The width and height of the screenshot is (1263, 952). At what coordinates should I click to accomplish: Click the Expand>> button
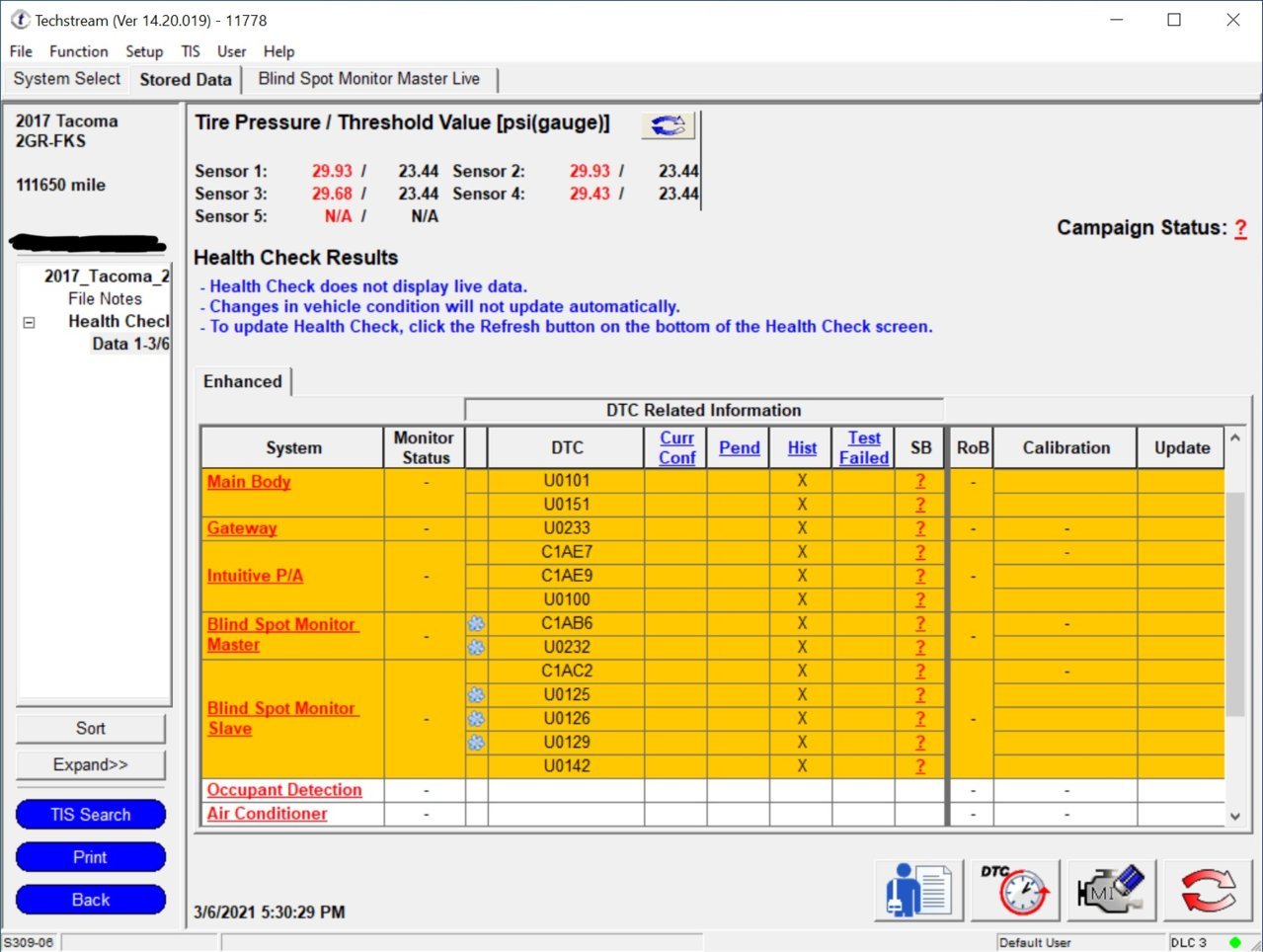(91, 765)
